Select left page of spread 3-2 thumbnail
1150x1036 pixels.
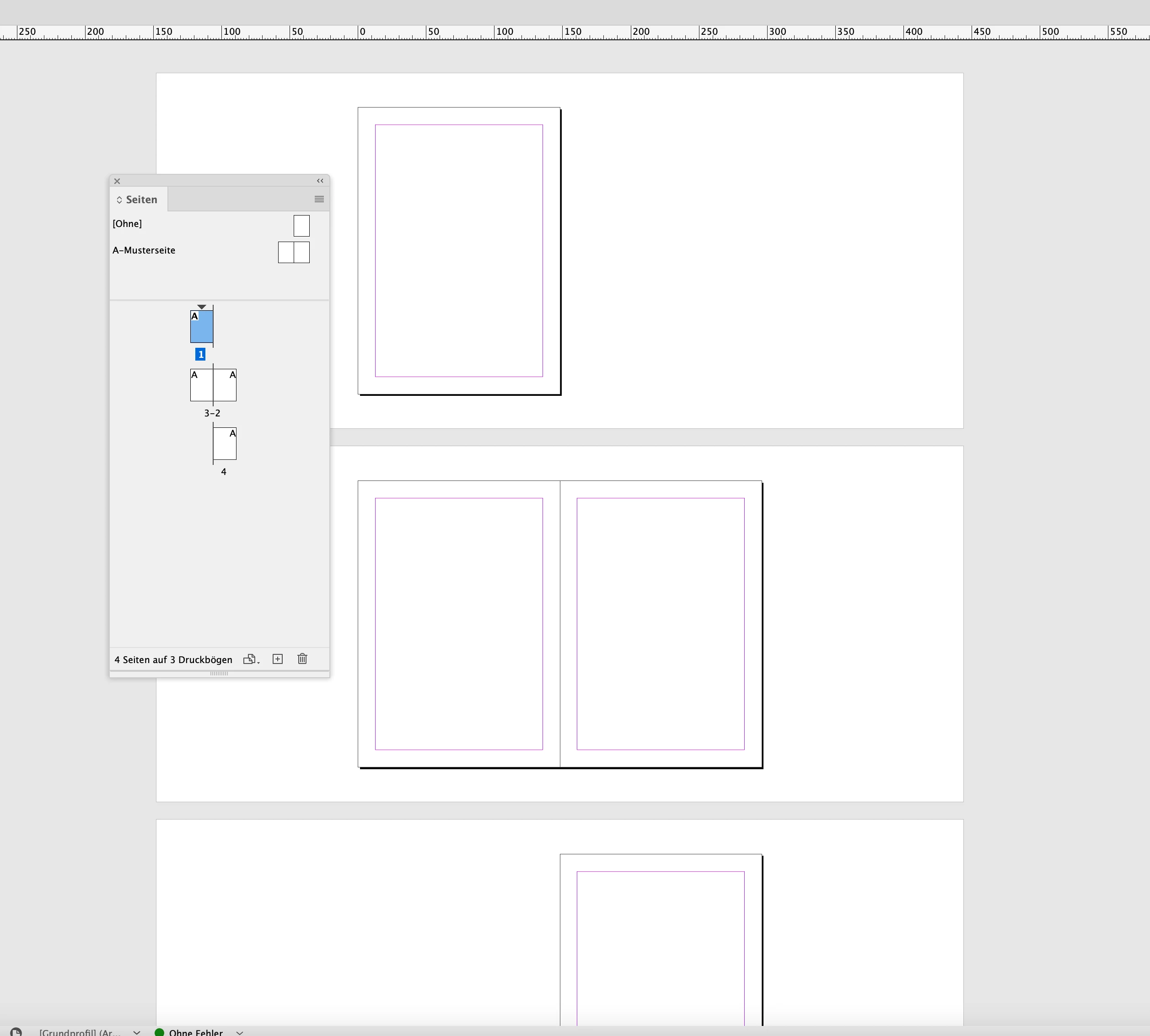[201, 385]
